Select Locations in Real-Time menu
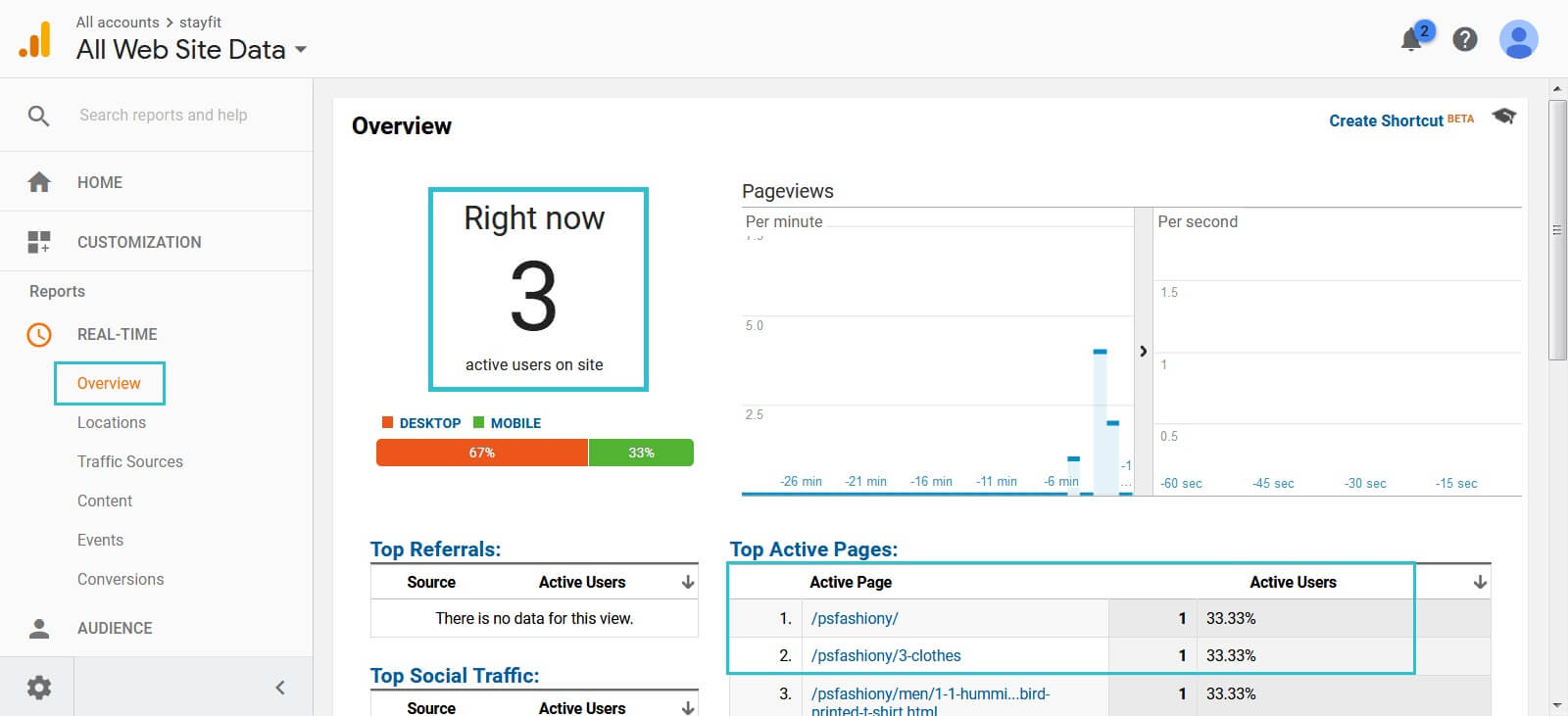This screenshot has width=1568, height=716. [112, 422]
